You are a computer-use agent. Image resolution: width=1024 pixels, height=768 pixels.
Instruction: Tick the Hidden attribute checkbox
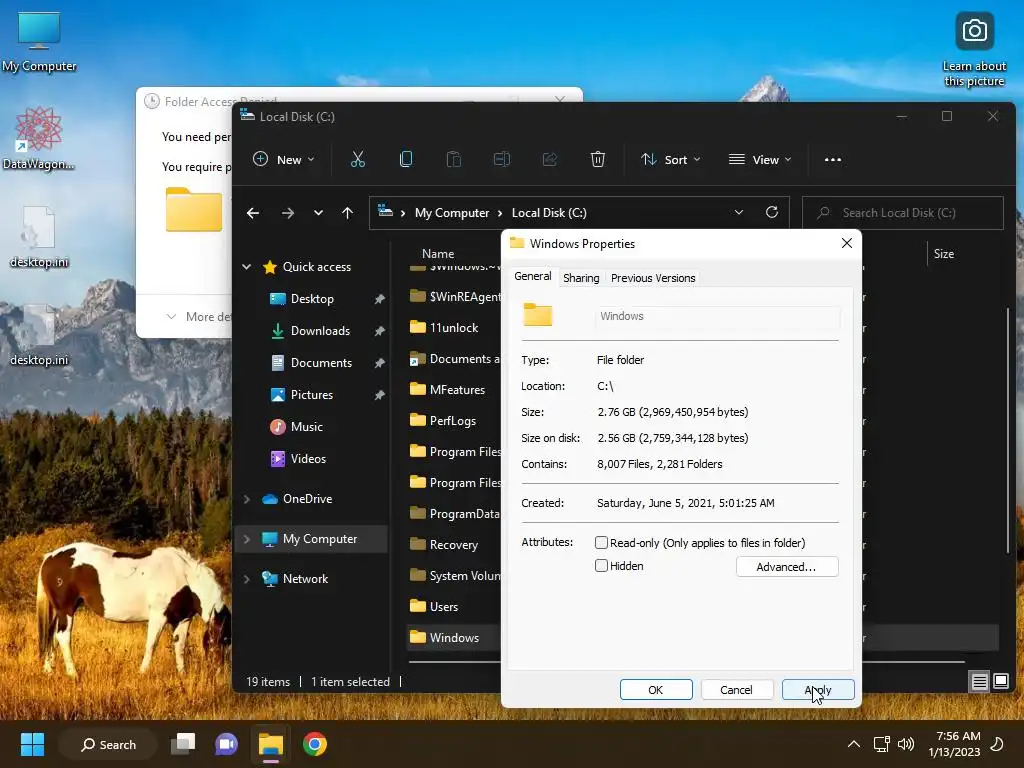point(601,566)
